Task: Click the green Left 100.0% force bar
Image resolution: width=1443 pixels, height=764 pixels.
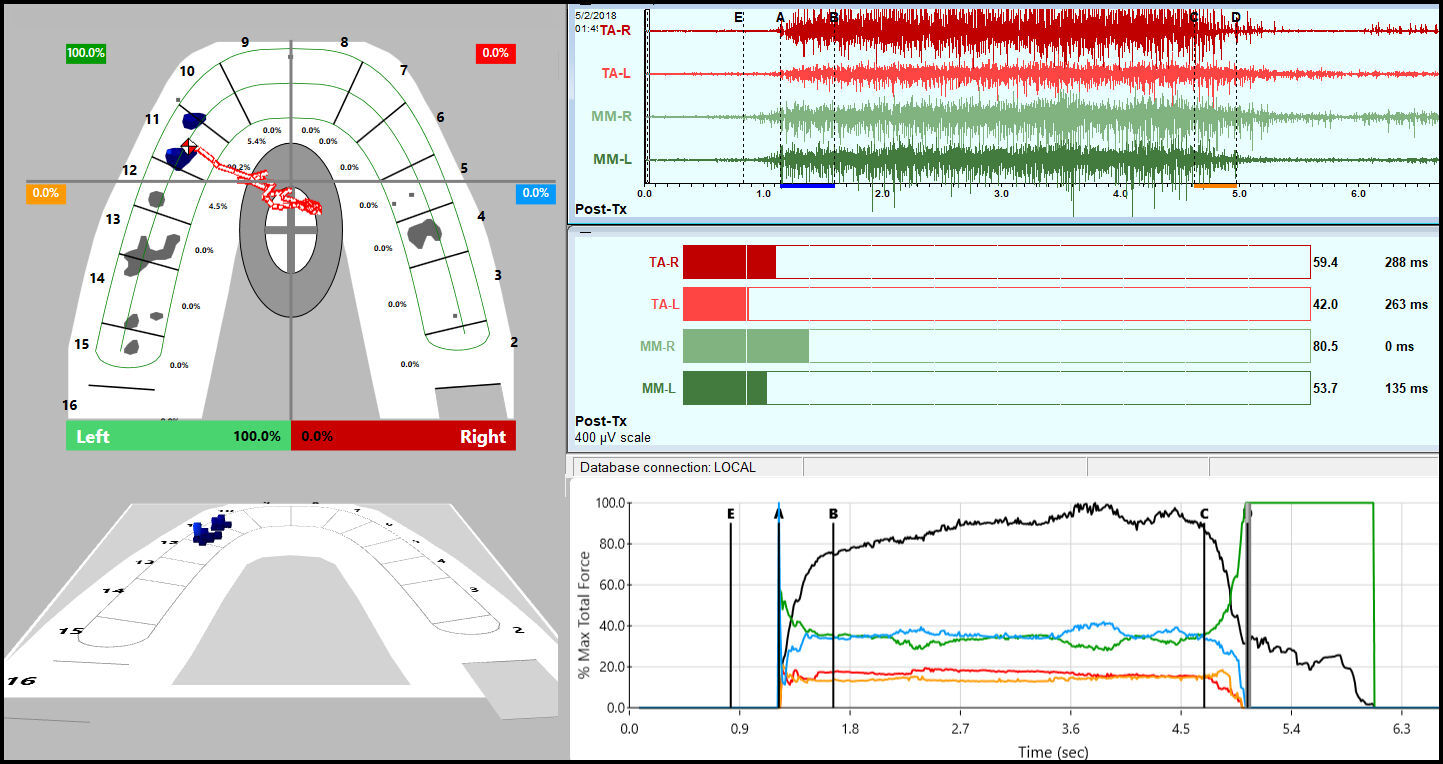Action: pyautogui.click(x=177, y=436)
